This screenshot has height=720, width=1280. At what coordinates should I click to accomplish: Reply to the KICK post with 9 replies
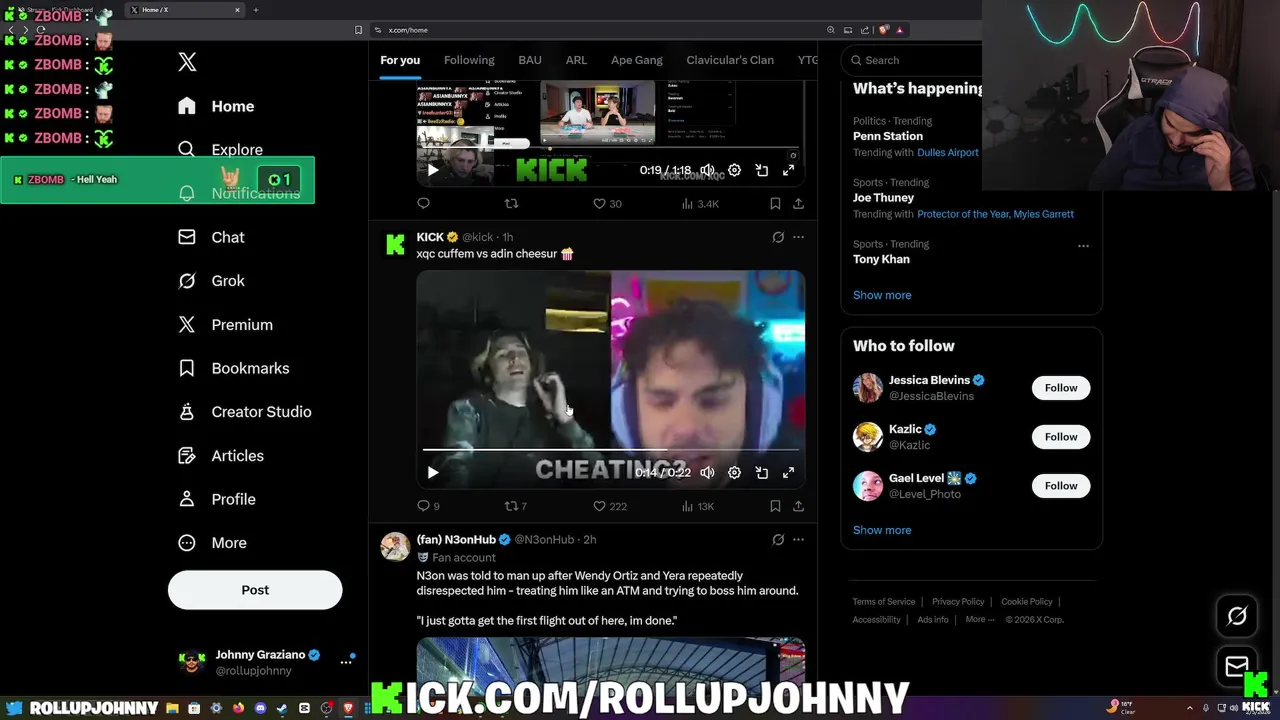click(428, 506)
